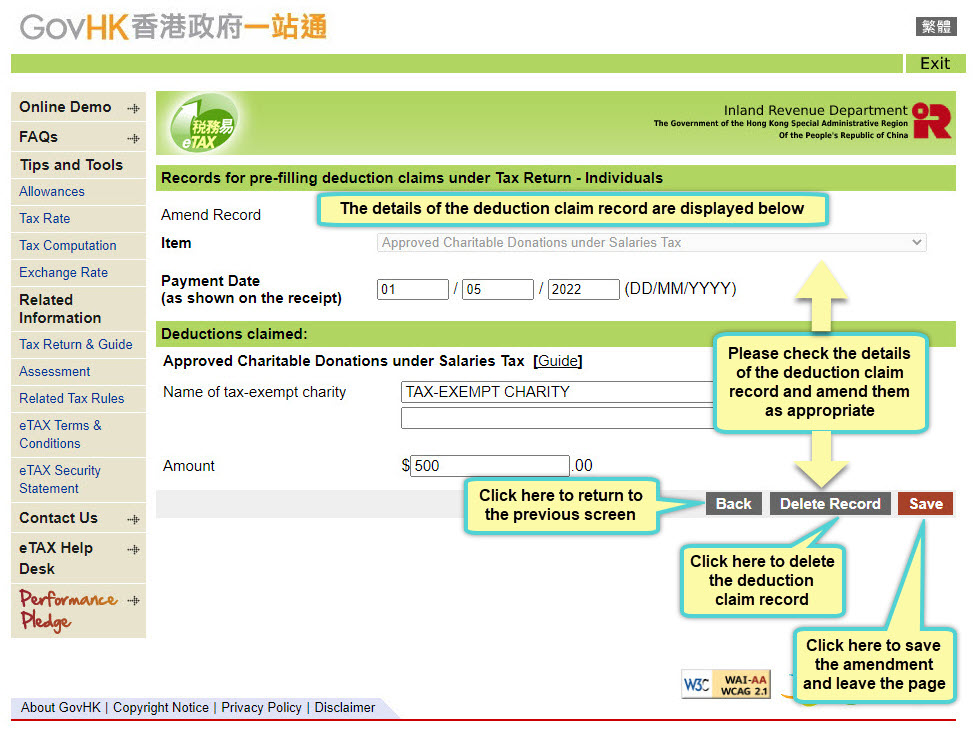
Task: Click the Tips and Tools heading
Action: coord(72,165)
